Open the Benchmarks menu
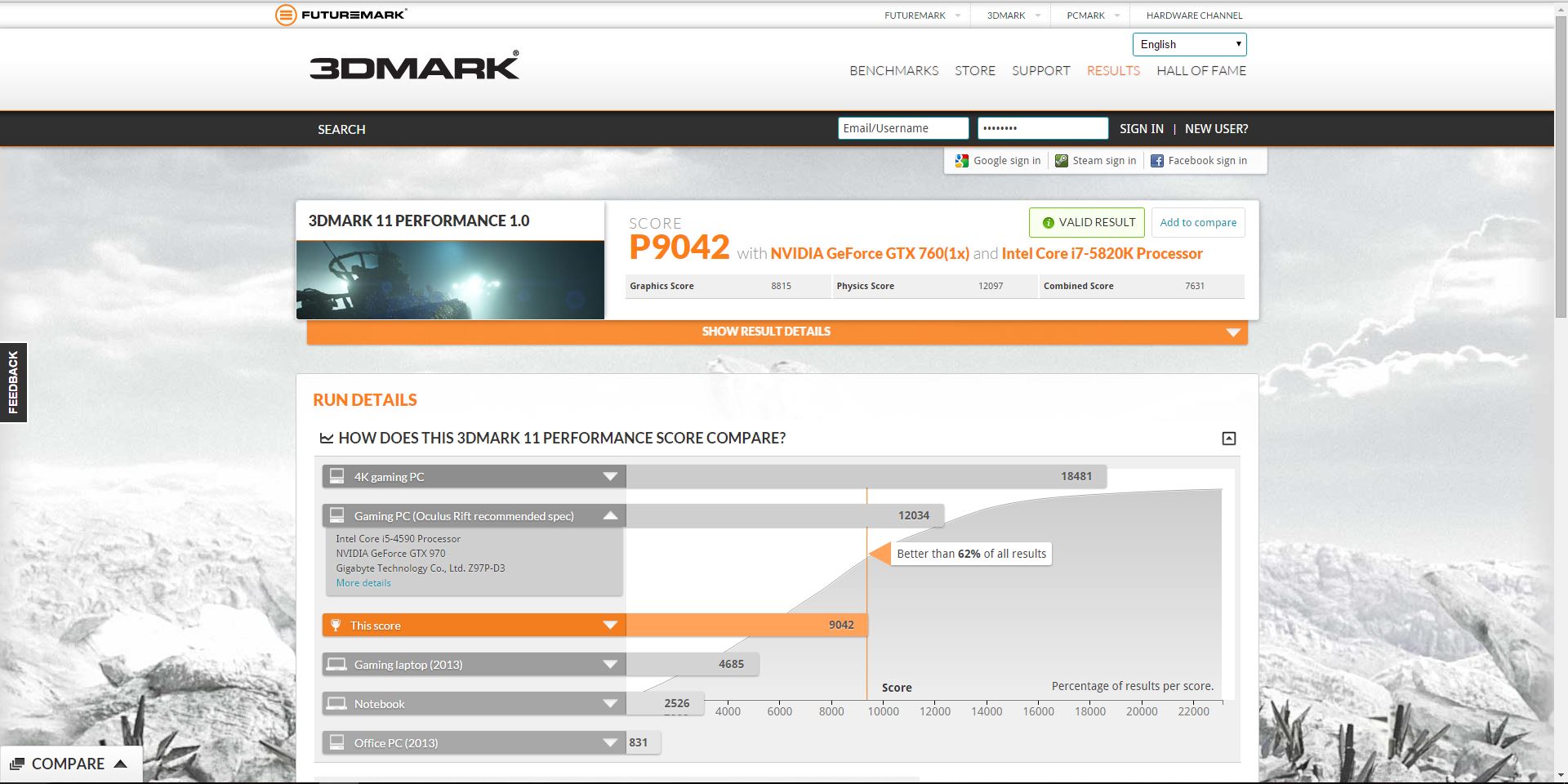1568x784 pixels. [893, 71]
